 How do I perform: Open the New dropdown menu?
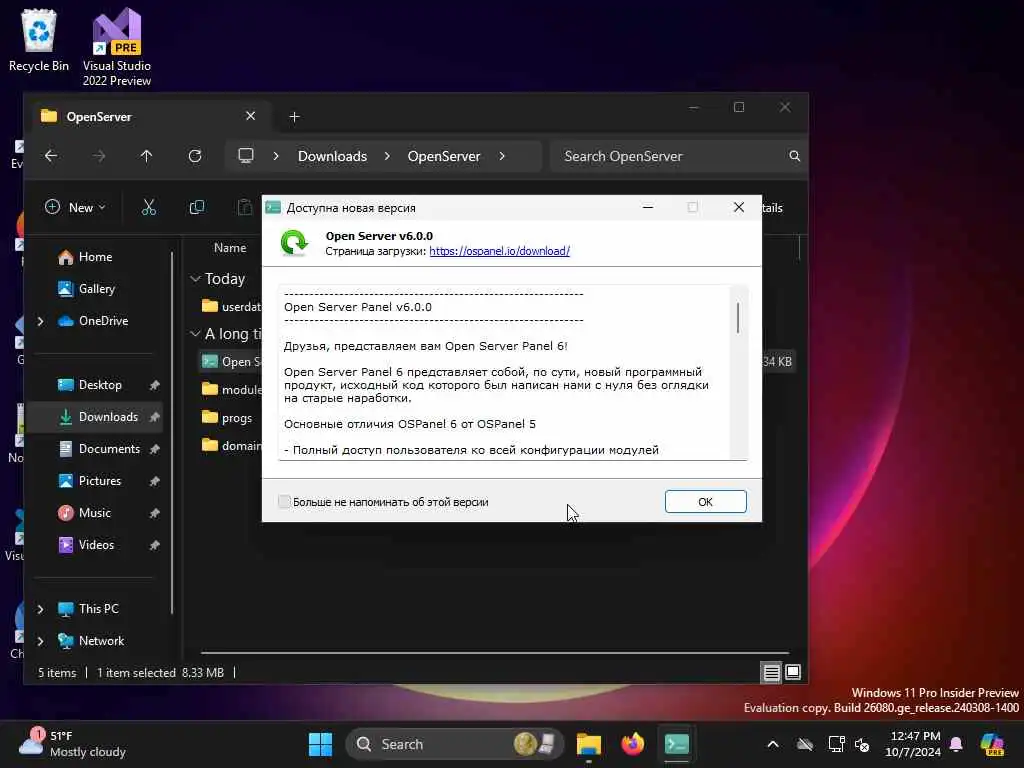point(75,208)
